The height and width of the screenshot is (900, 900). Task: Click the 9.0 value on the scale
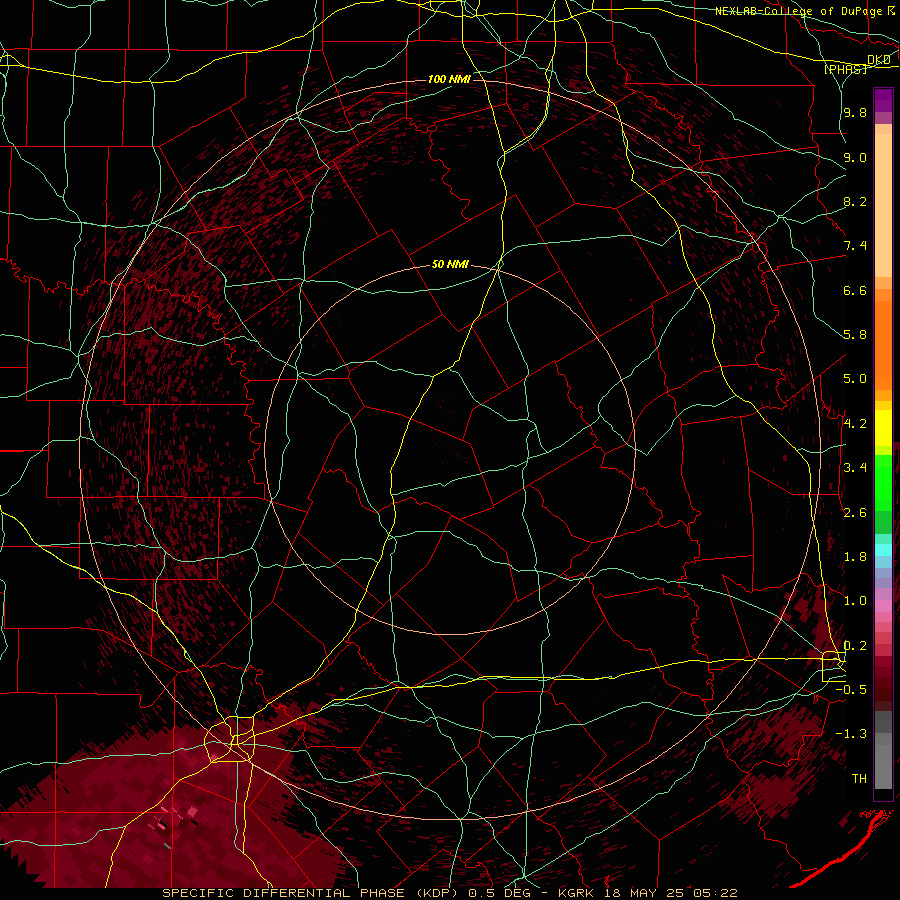click(x=855, y=157)
